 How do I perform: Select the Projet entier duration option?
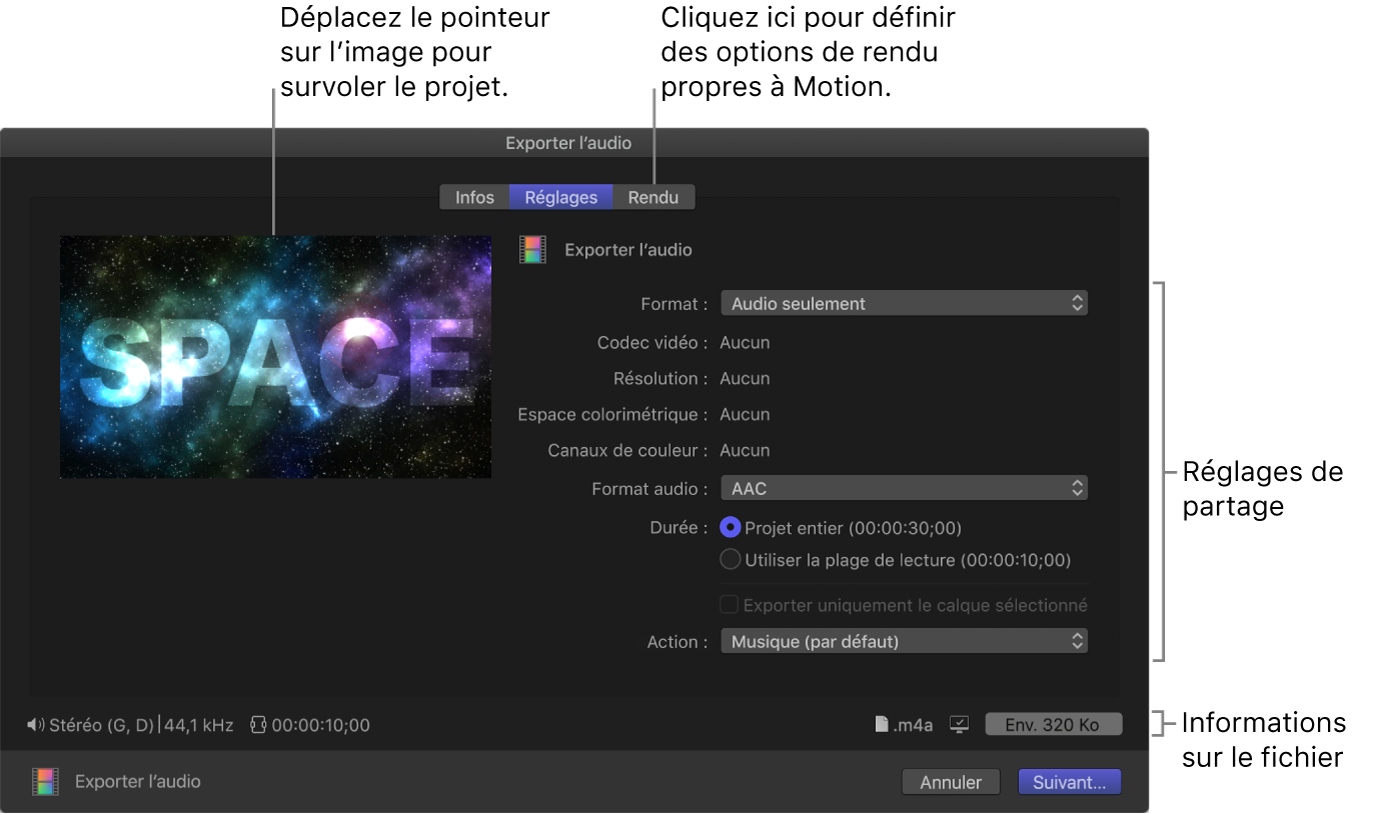tap(730, 527)
